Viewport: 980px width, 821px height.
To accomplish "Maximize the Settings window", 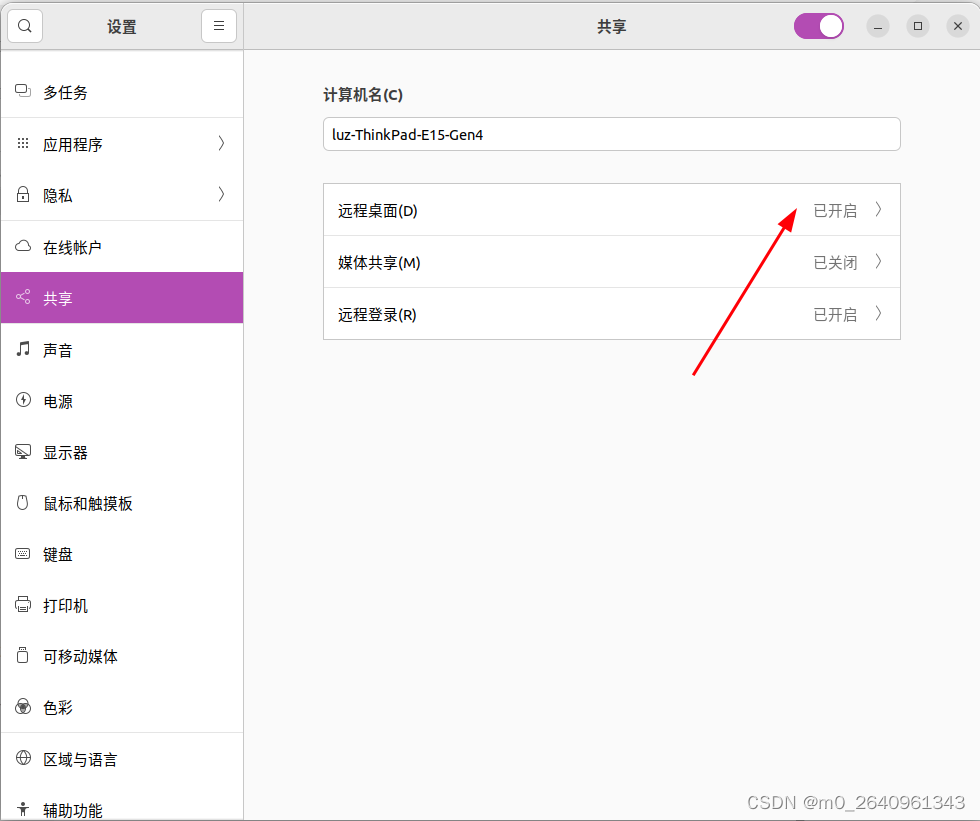I will 918,26.
